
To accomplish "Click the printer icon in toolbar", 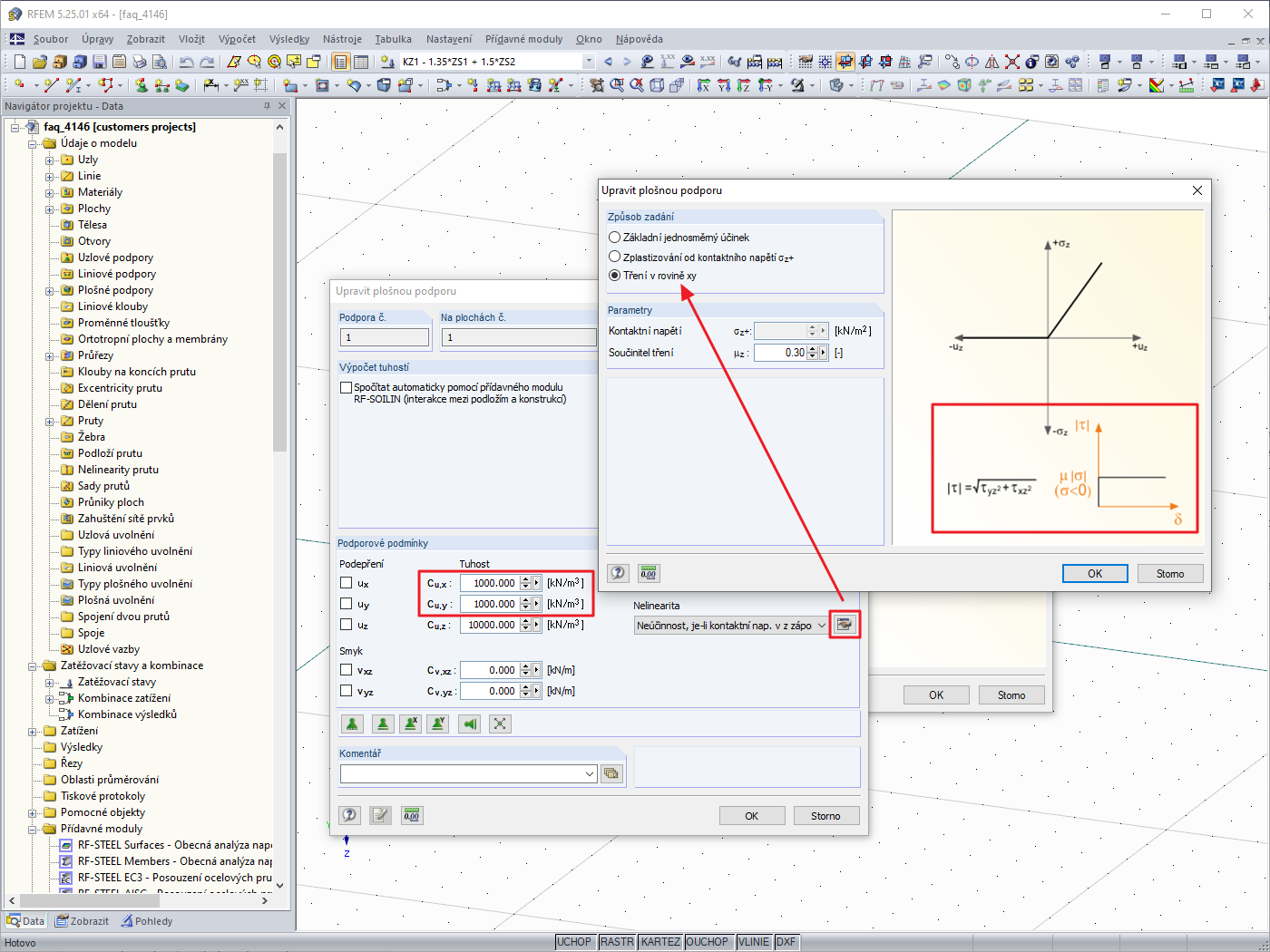I will pos(139,62).
